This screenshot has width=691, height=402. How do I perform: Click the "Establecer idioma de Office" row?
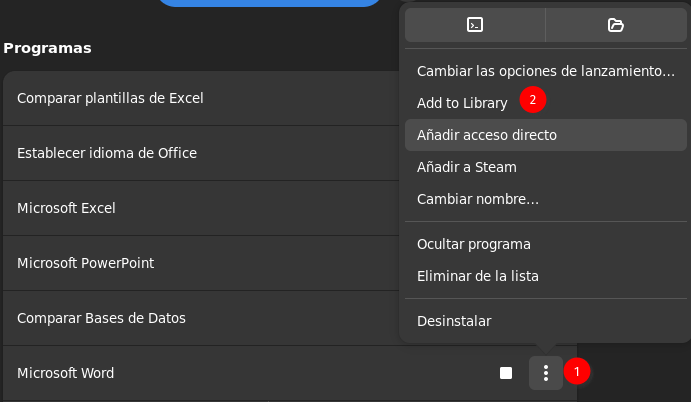107,153
